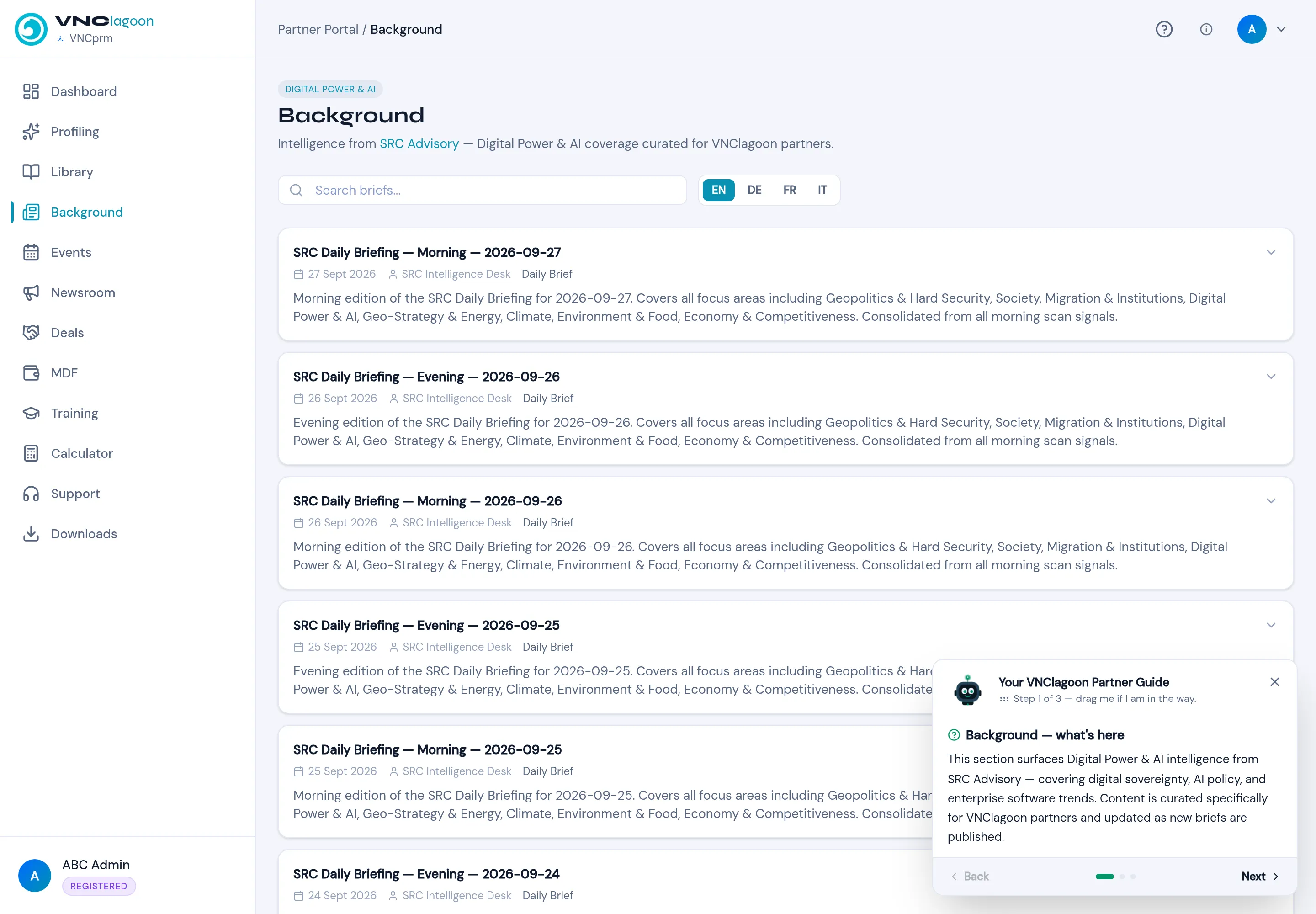The width and height of the screenshot is (1316, 914).
Task: Open user account dropdown arrow
Action: pos(1282,29)
